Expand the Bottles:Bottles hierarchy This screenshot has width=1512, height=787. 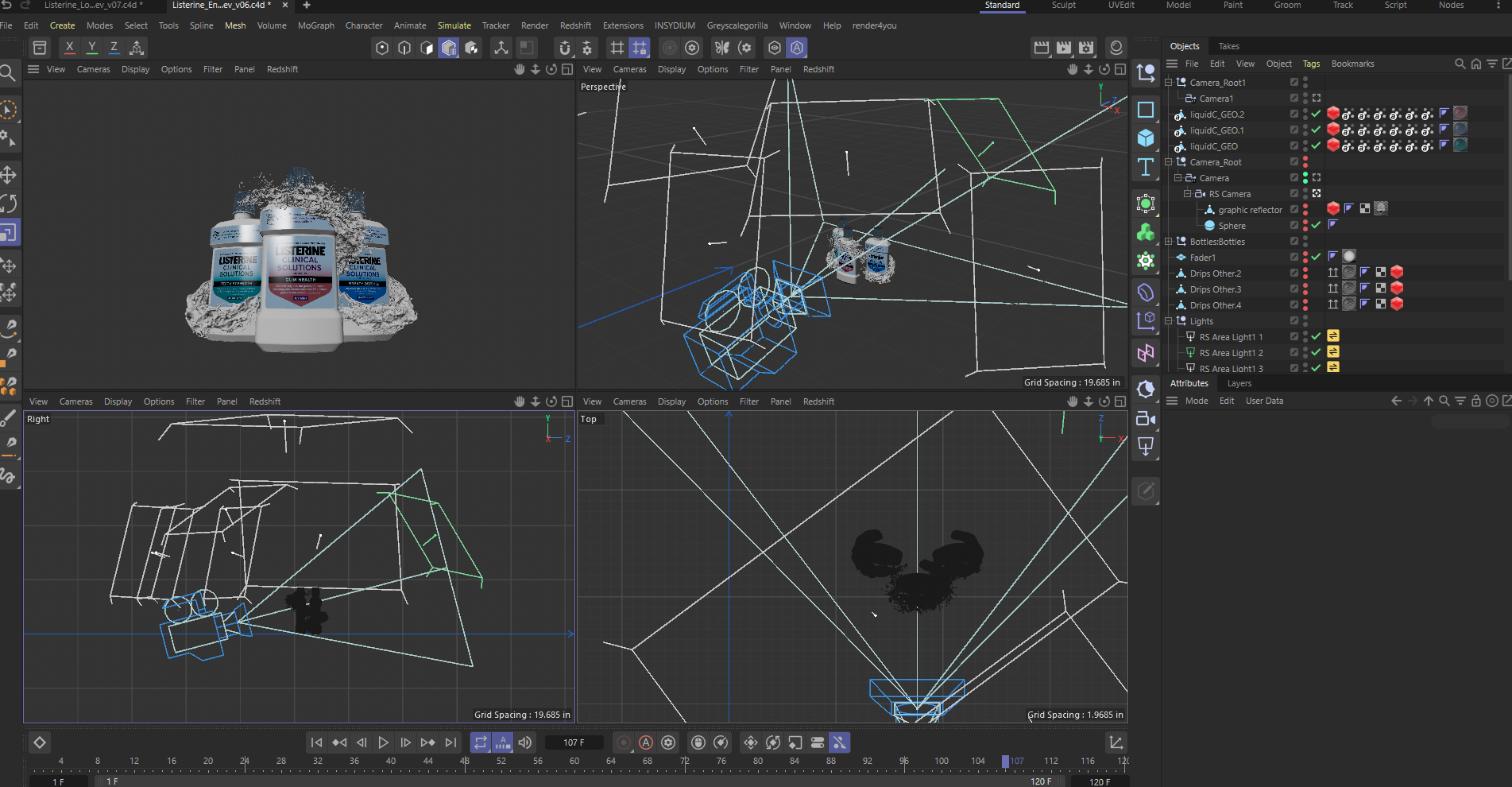pos(1169,242)
